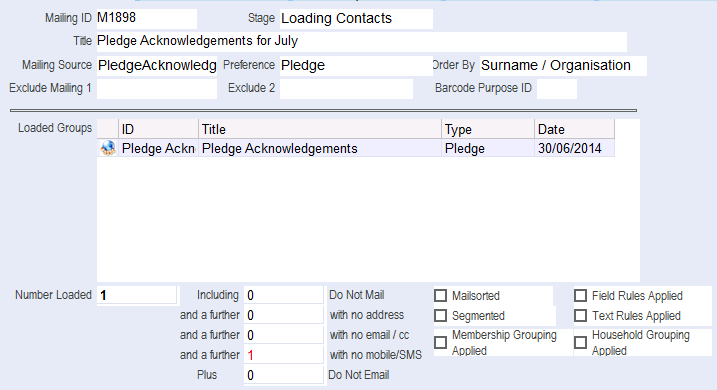Click the globe icon beside Pledge Ackn row
The height and width of the screenshot is (390, 717).
coord(108,148)
